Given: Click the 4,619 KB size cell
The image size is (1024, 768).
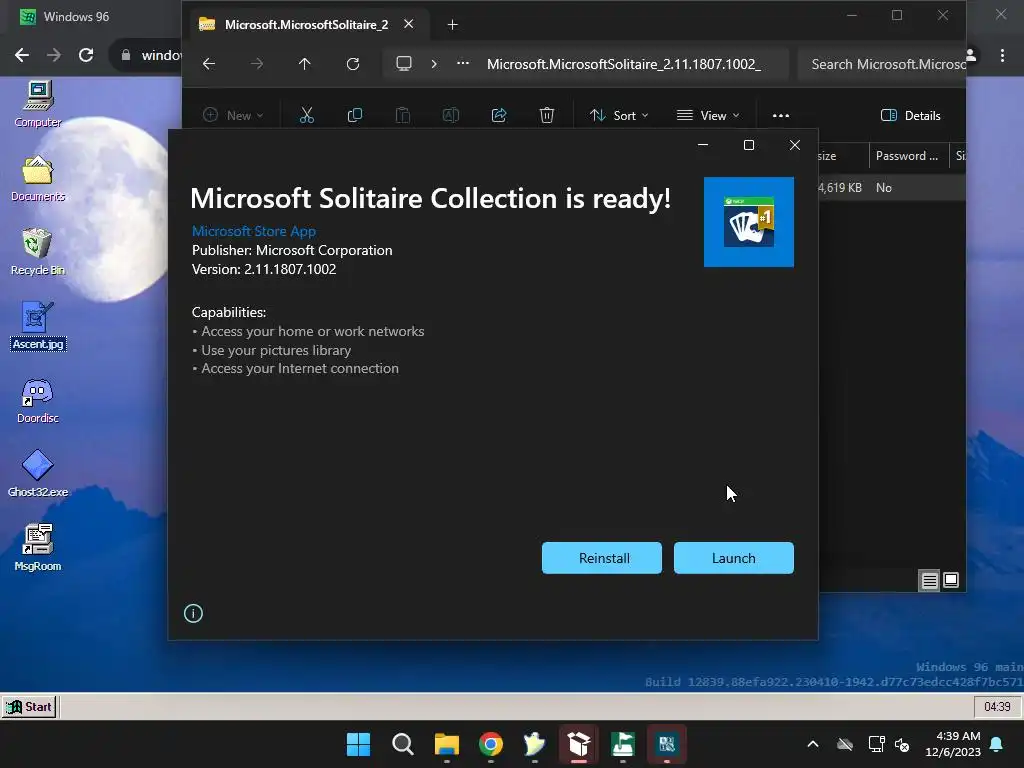Looking at the screenshot, I should click(x=840, y=188).
